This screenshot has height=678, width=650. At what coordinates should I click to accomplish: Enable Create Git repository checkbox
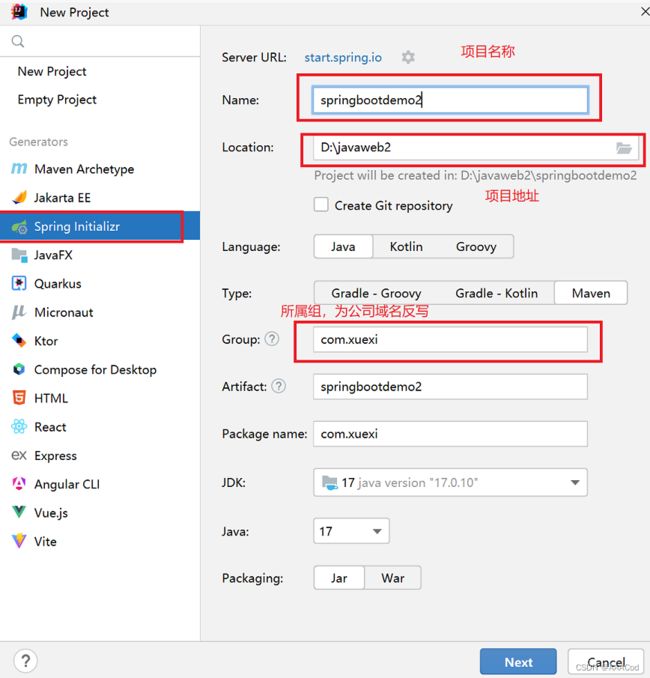coord(321,205)
